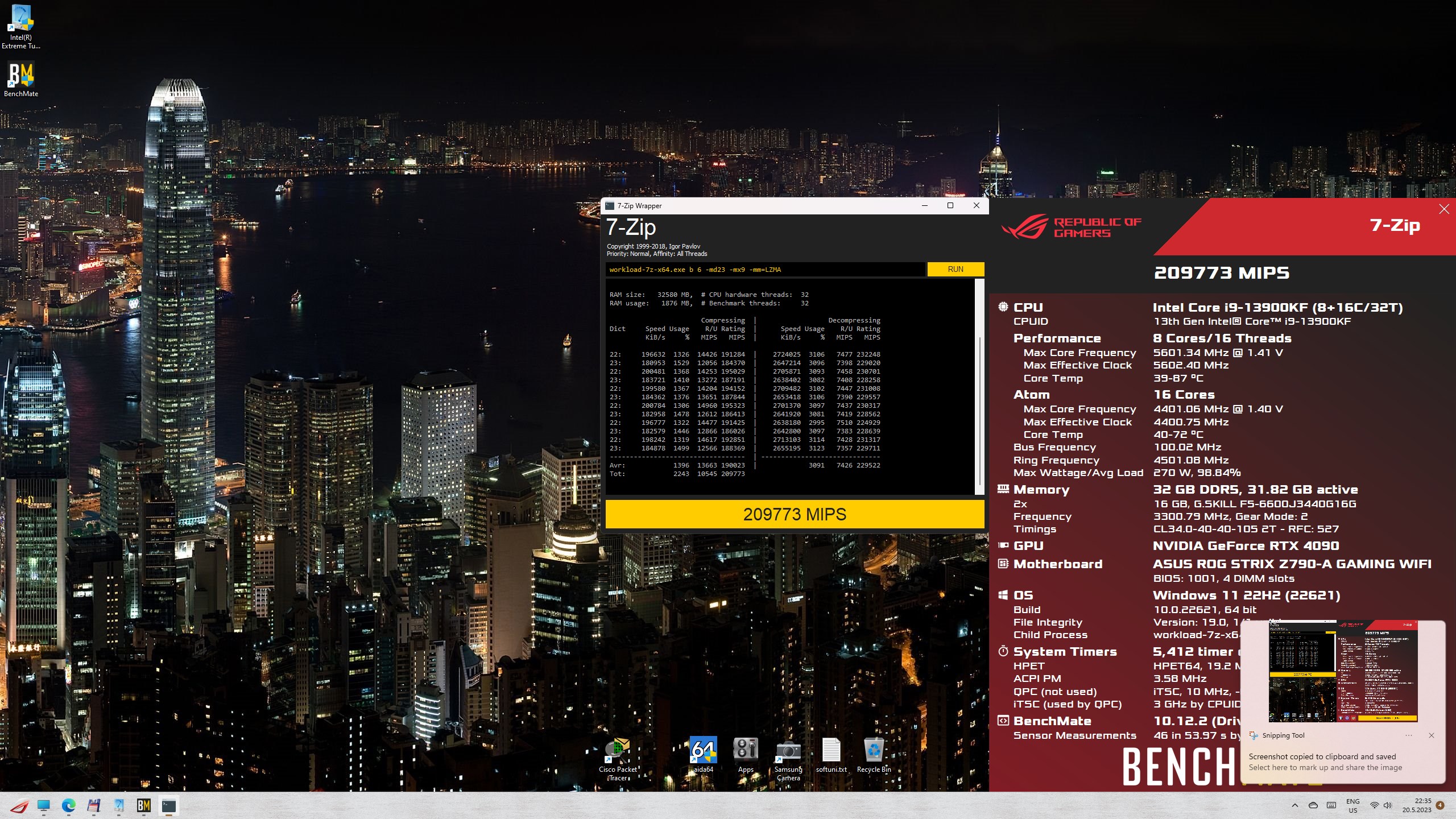Click 'NVIDIA GeForce RTX 4090' value
This screenshot has height=819, width=1456.
1246,546
